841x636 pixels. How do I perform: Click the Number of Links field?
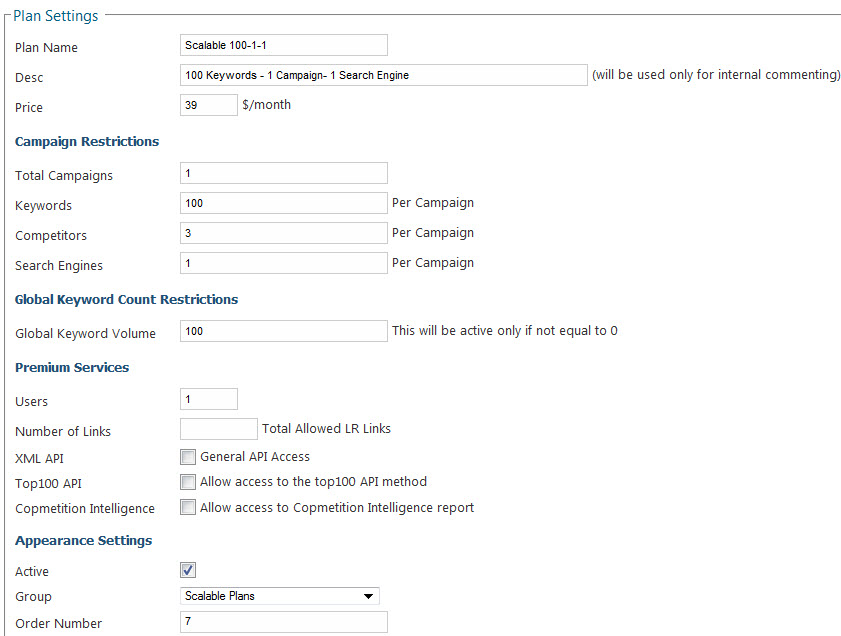point(218,429)
